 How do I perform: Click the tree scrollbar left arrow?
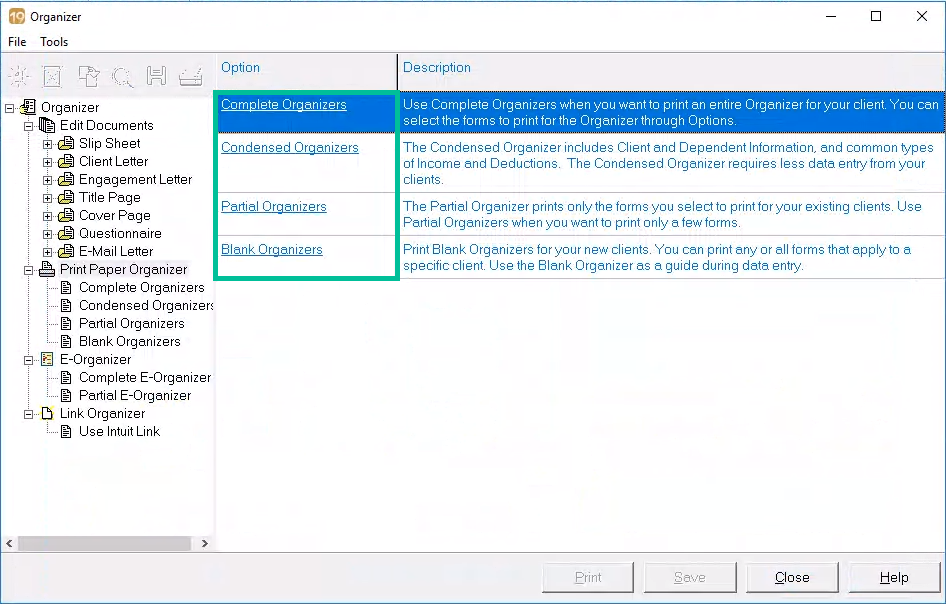[x=9, y=544]
